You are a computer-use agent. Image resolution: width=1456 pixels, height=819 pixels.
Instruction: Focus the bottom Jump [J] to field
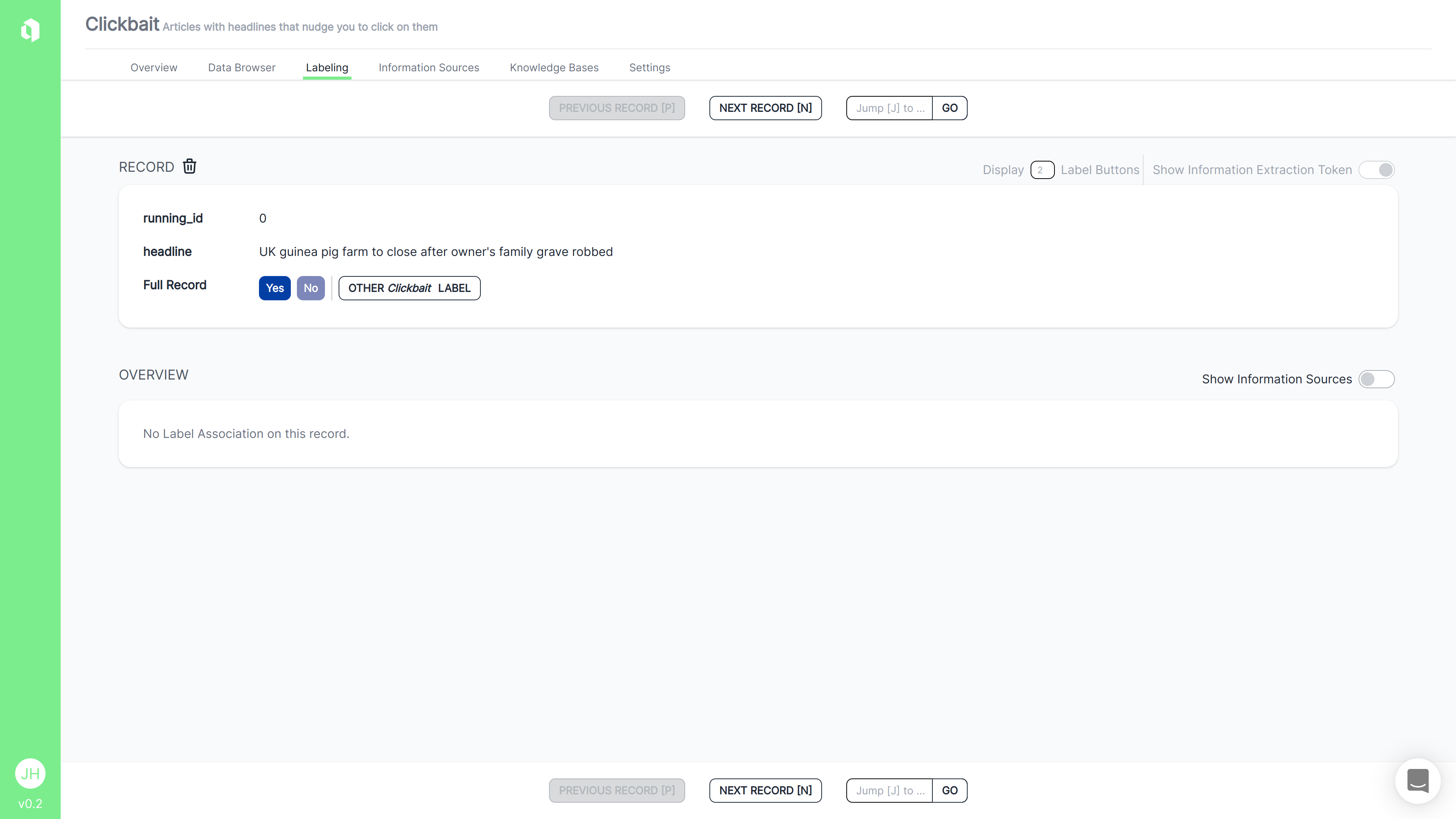coord(889,790)
